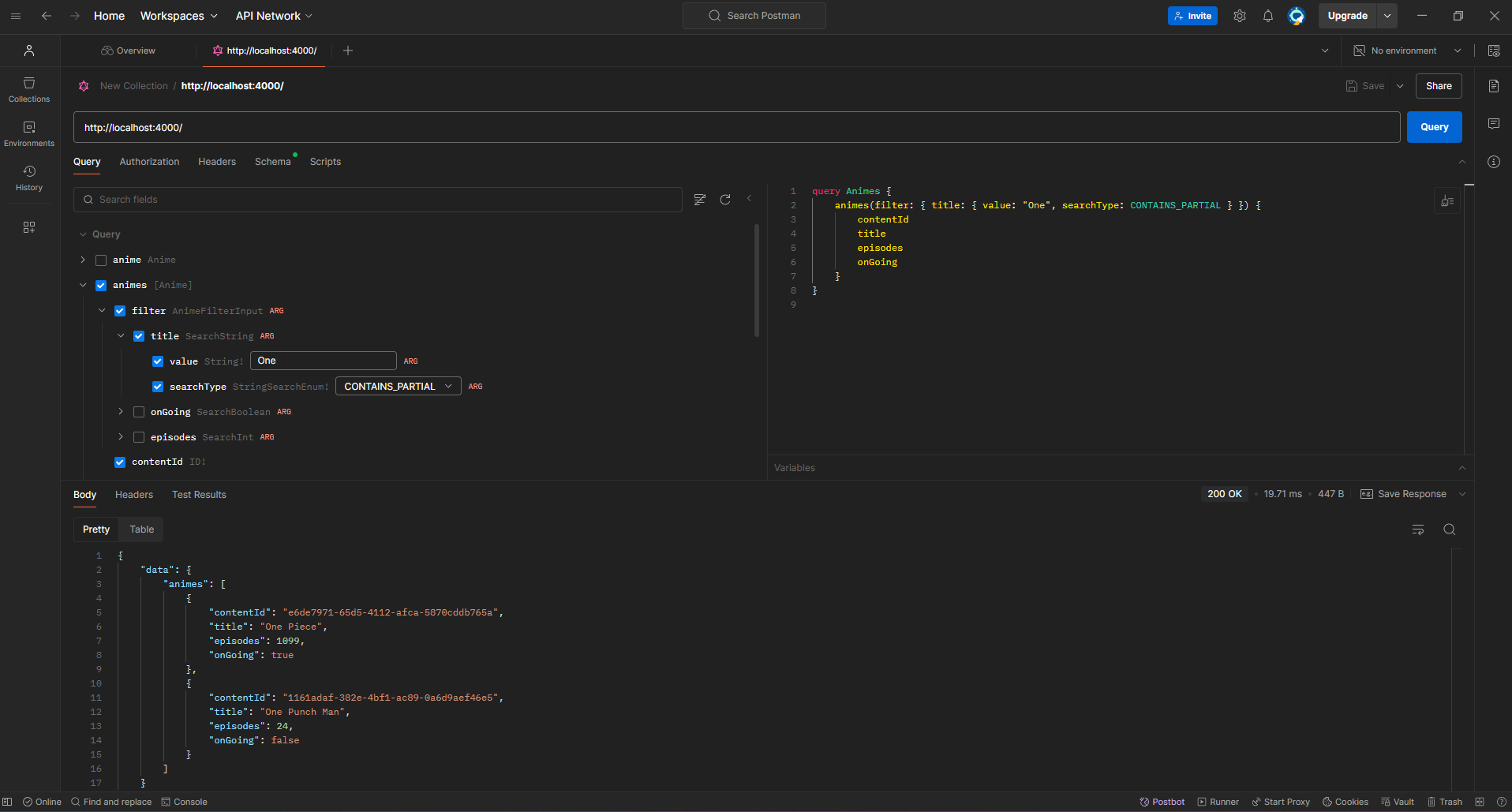Screen dimensions: 1512x812
Task: Open the Upgrade dropdown arrow
Action: pos(1387,16)
